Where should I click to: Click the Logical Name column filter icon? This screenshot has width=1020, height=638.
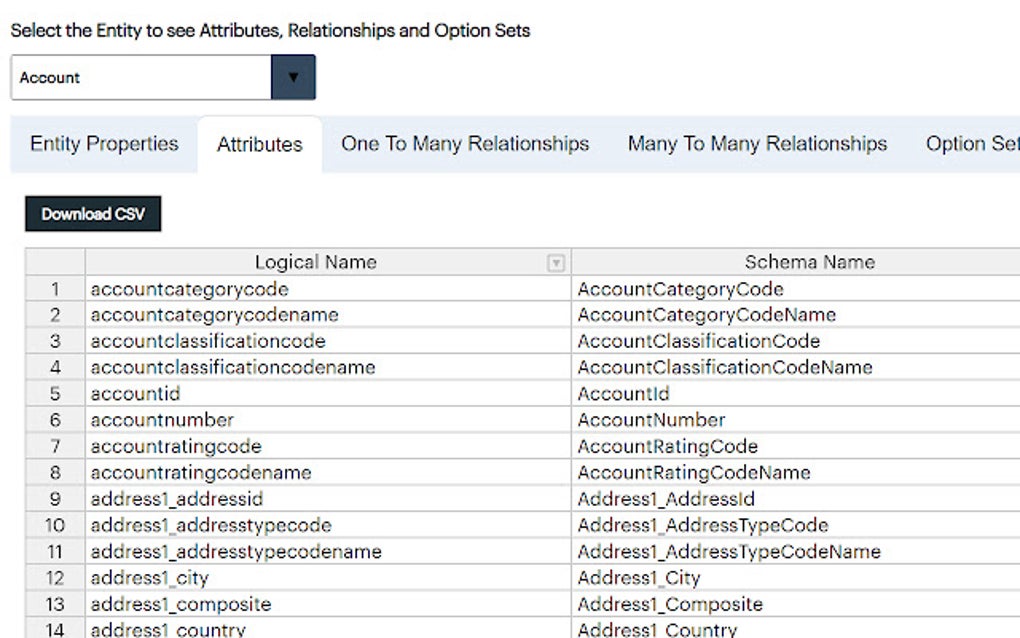point(556,263)
